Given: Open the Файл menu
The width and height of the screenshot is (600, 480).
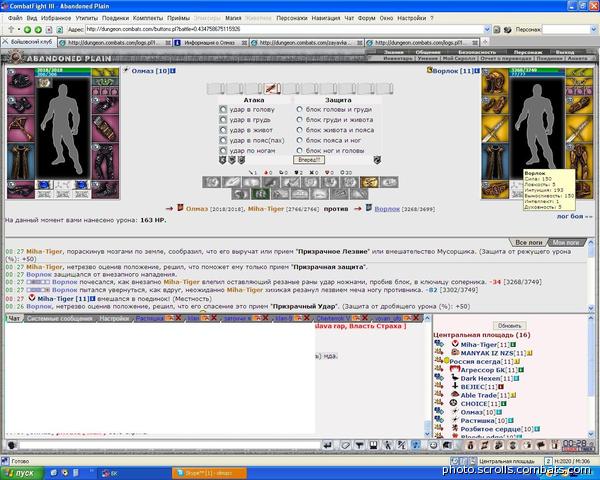Looking at the screenshot, I should pos(15,18).
